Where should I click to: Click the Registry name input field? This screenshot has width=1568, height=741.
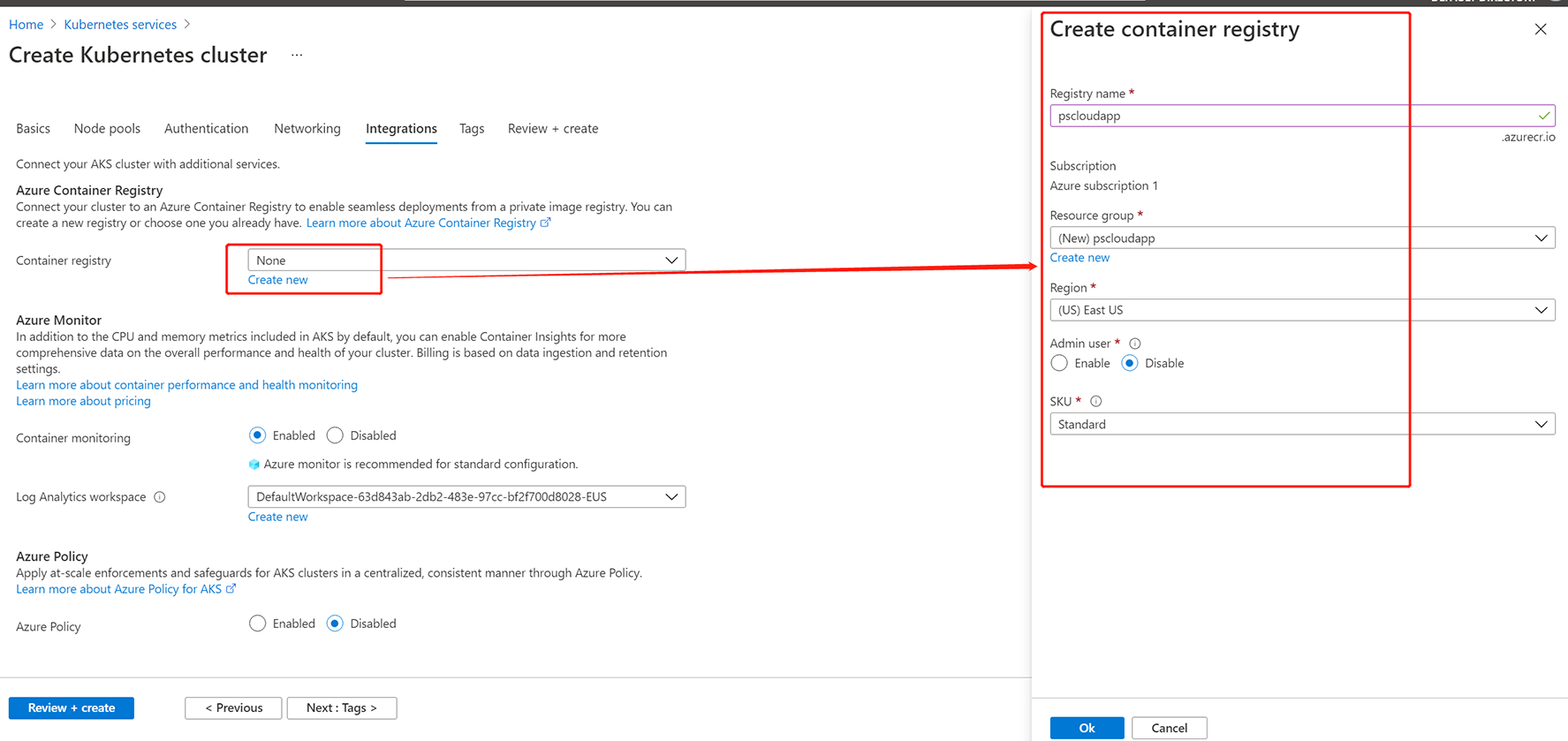(x=1290, y=116)
